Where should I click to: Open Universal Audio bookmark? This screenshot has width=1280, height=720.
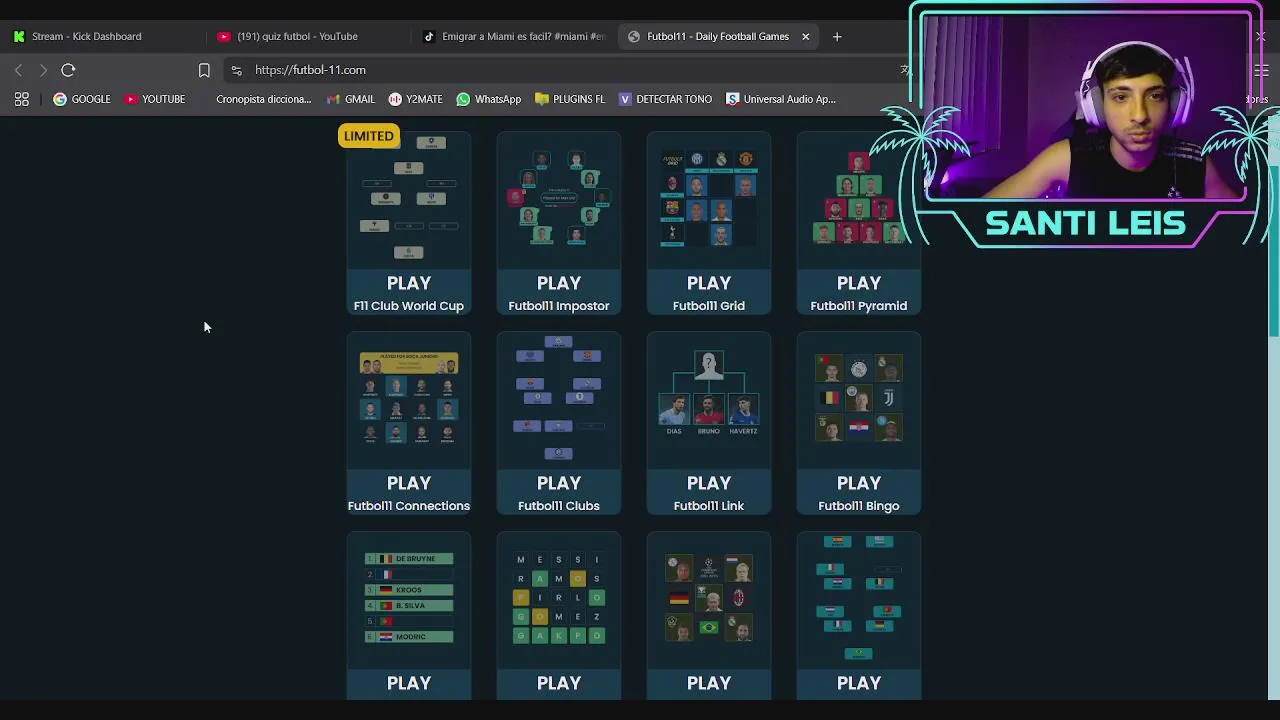point(781,99)
